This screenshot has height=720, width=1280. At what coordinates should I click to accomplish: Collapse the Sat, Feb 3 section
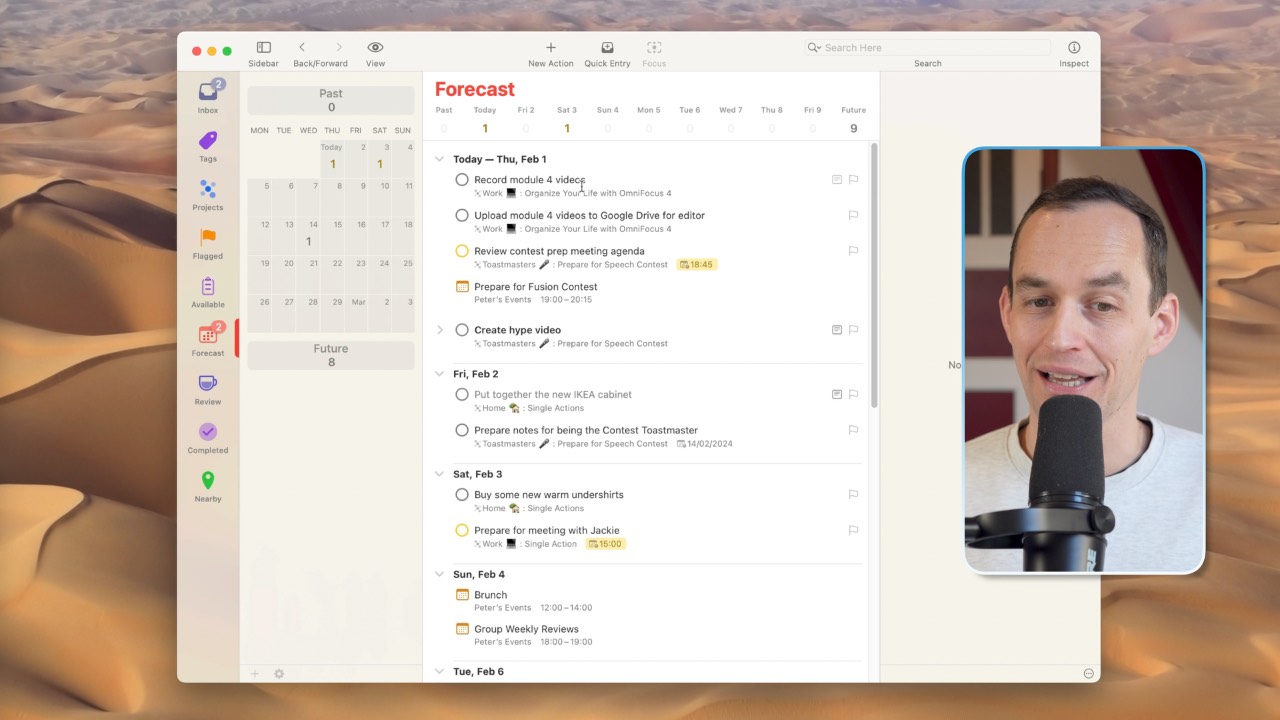point(439,474)
